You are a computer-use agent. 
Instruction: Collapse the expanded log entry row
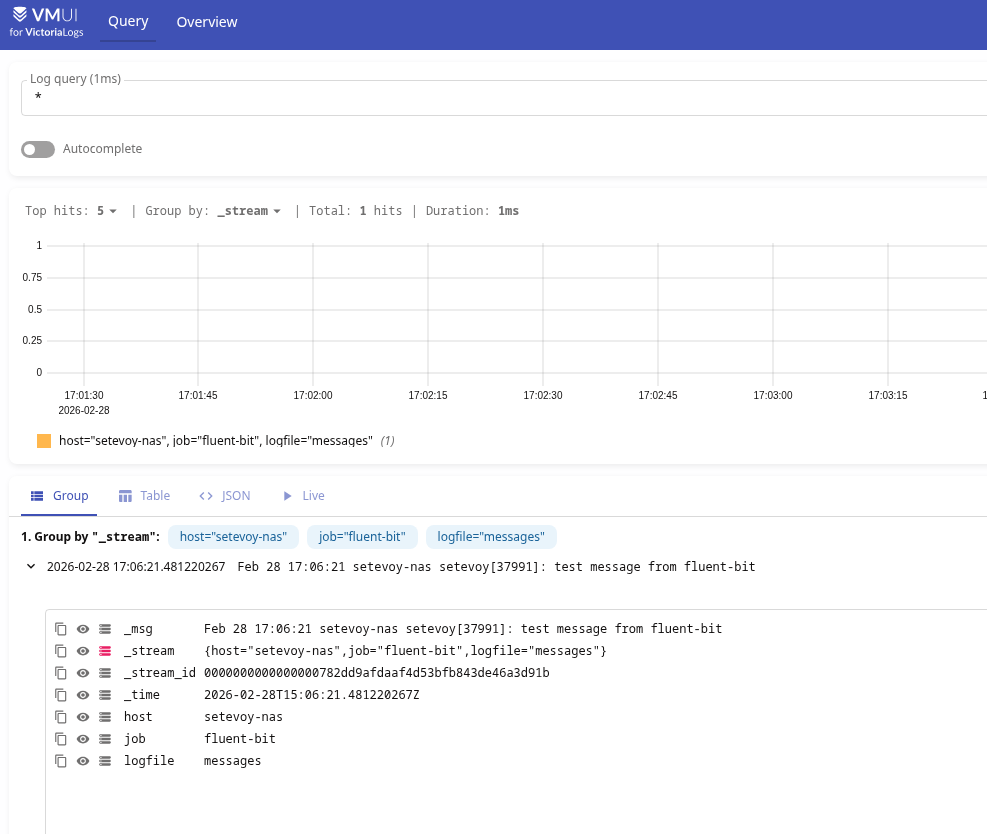pos(31,567)
